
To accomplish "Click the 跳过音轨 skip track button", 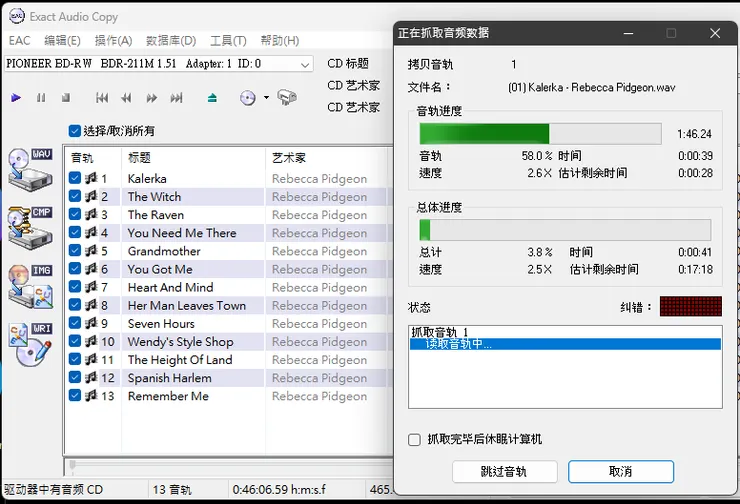I will pos(505,471).
